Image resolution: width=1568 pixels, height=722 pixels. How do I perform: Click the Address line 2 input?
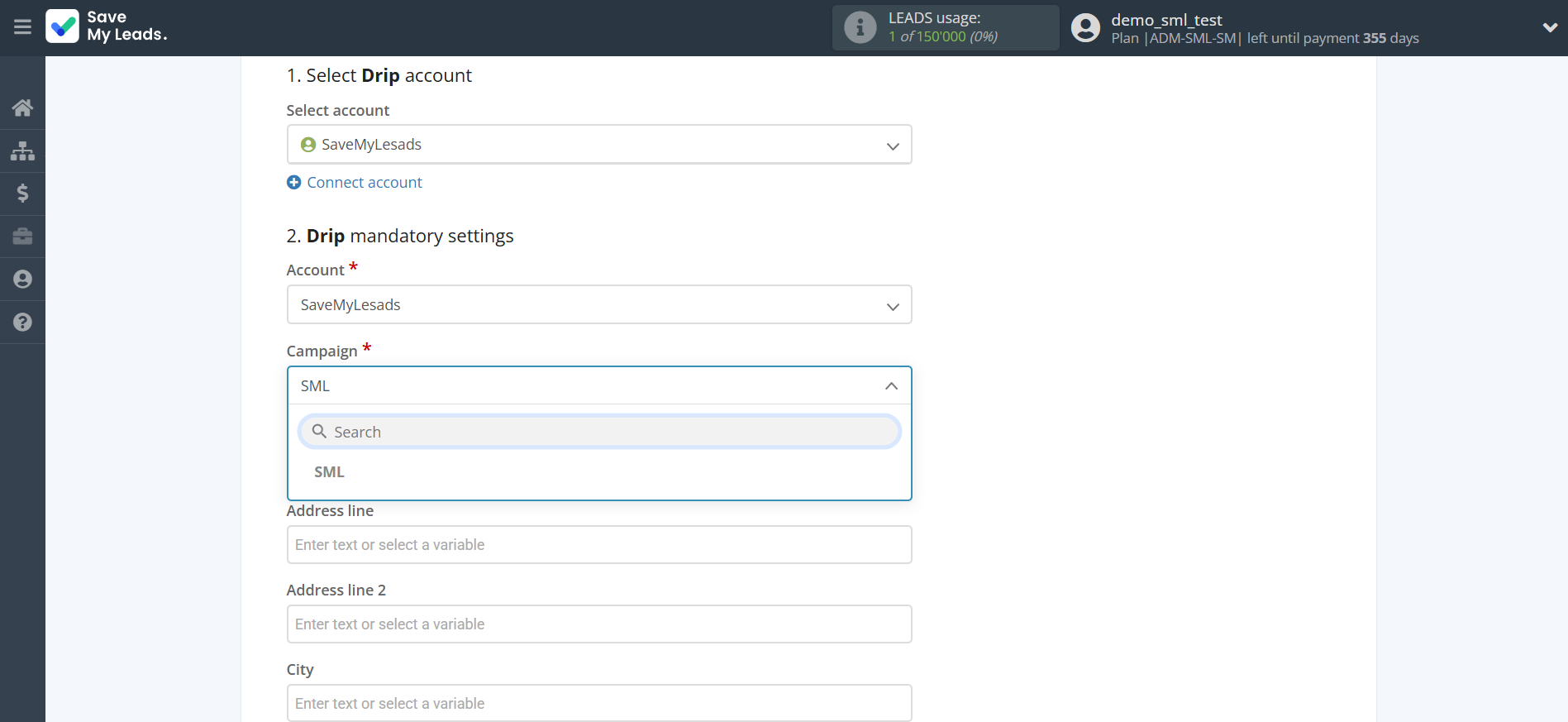tap(598, 624)
